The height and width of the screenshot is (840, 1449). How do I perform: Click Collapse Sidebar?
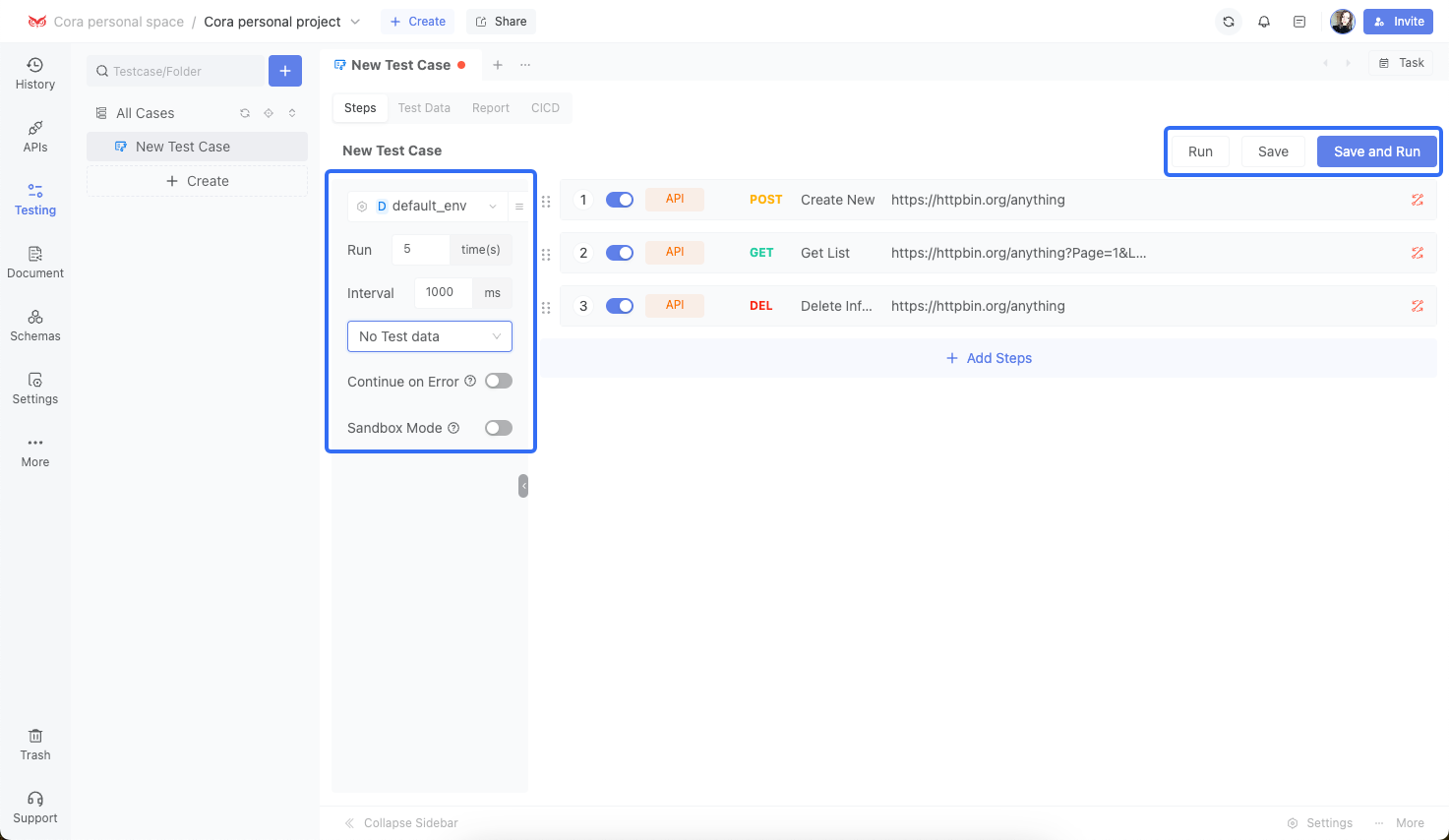(401, 823)
